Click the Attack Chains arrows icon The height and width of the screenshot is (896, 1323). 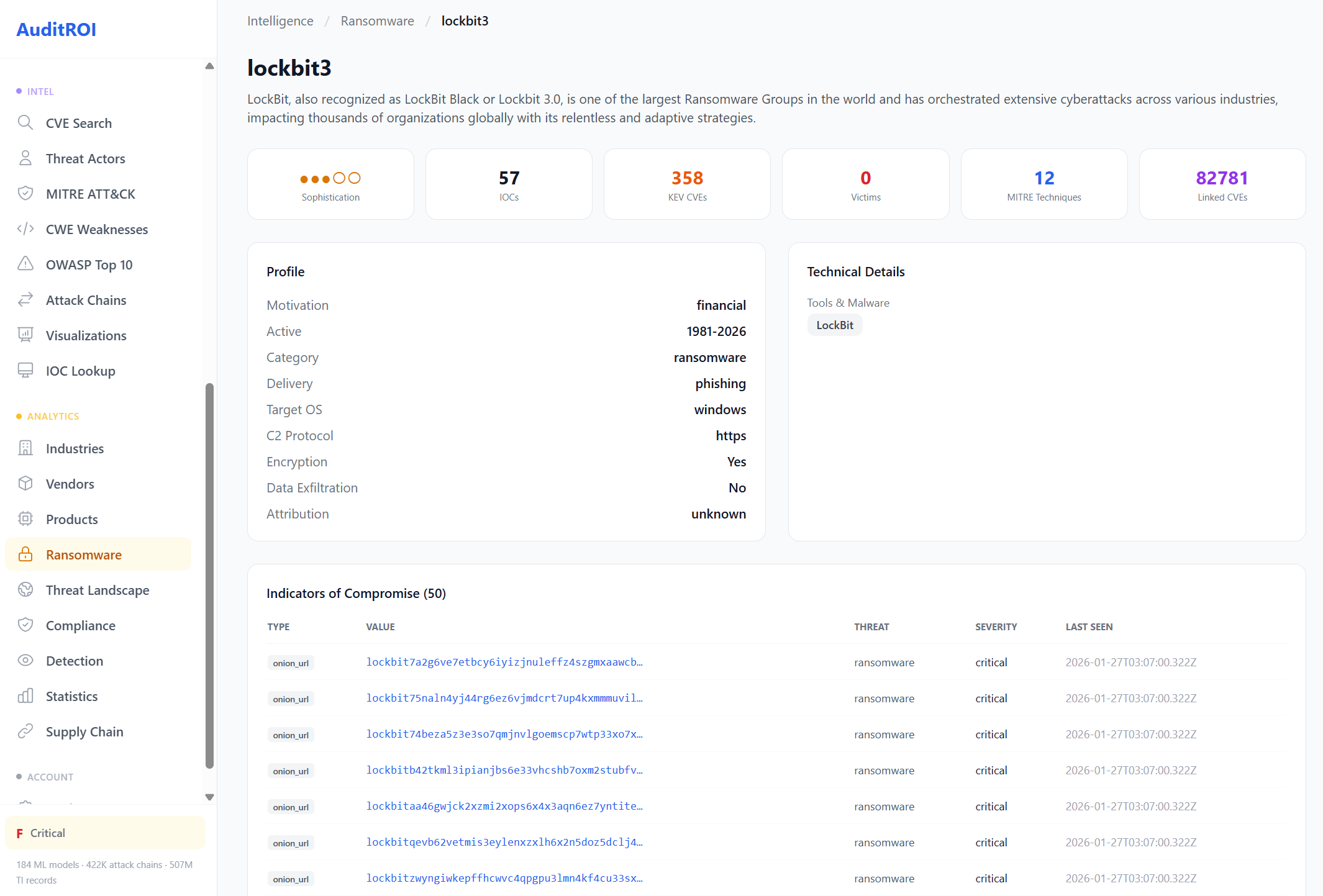(x=25, y=299)
